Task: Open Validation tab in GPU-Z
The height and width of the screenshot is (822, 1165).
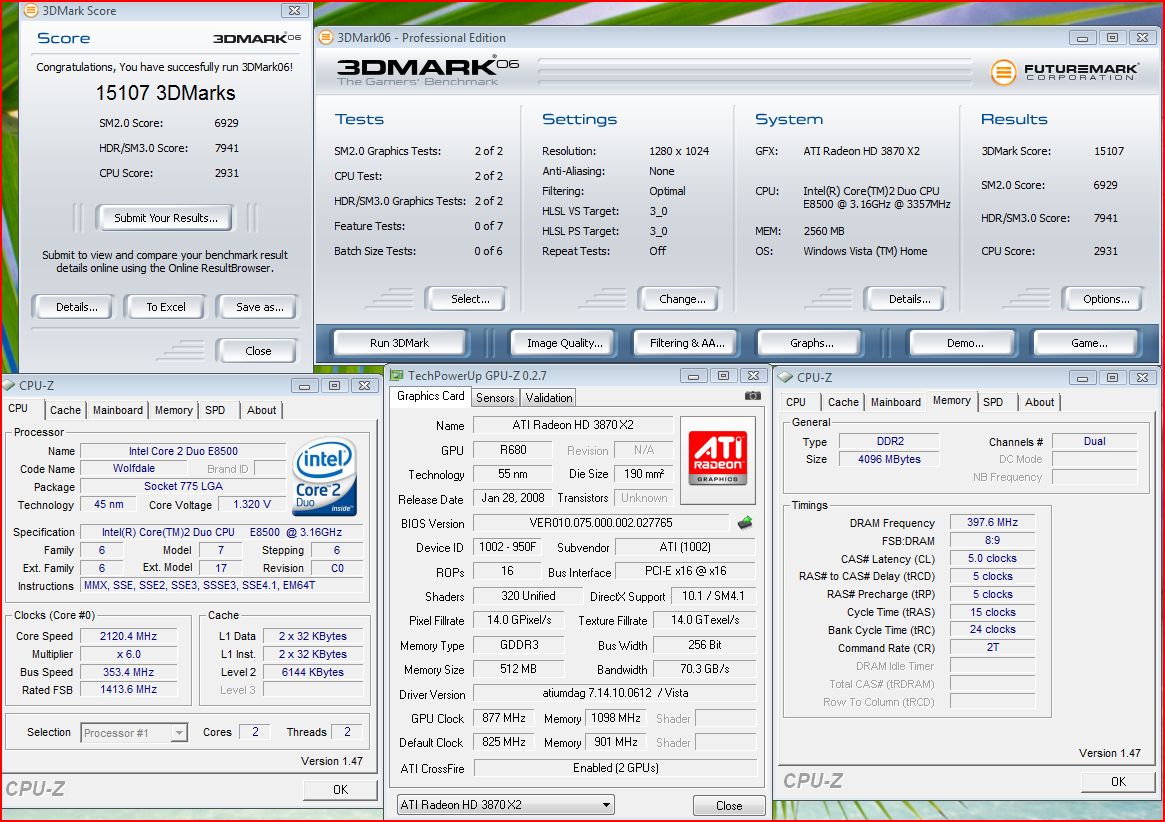Action: (549, 398)
